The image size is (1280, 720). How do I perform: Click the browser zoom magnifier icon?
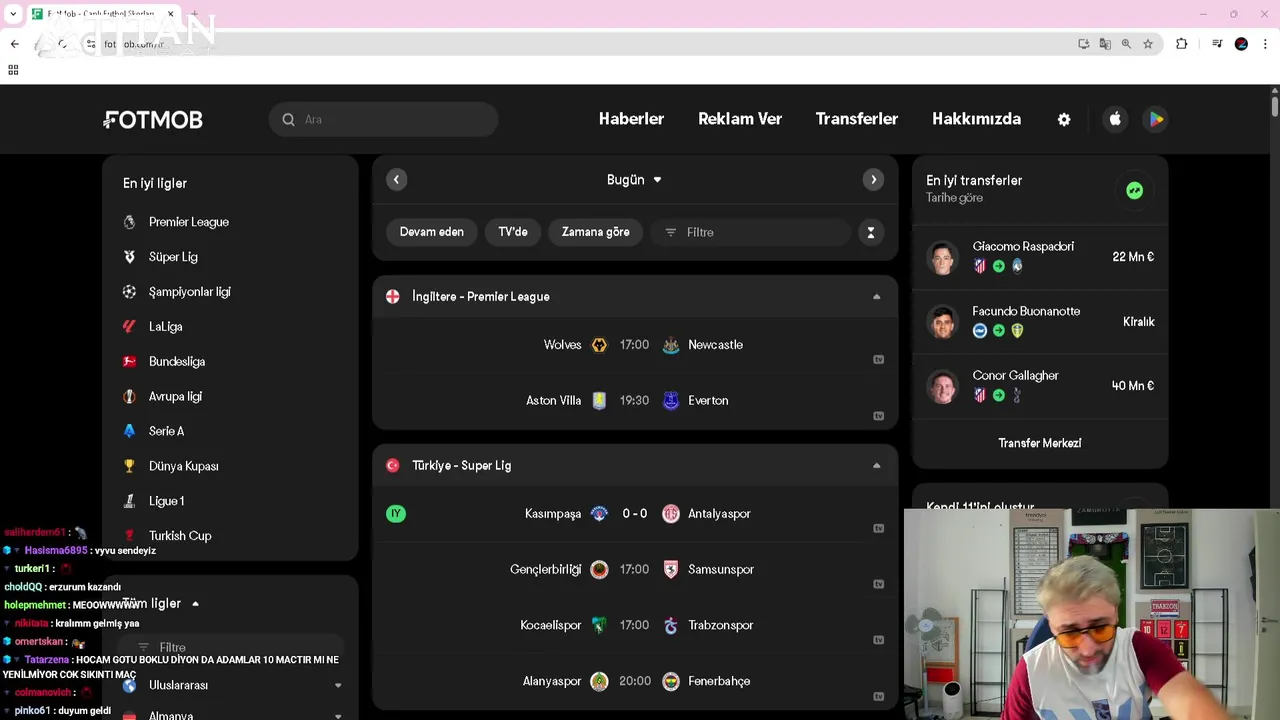click(1126, 44)
